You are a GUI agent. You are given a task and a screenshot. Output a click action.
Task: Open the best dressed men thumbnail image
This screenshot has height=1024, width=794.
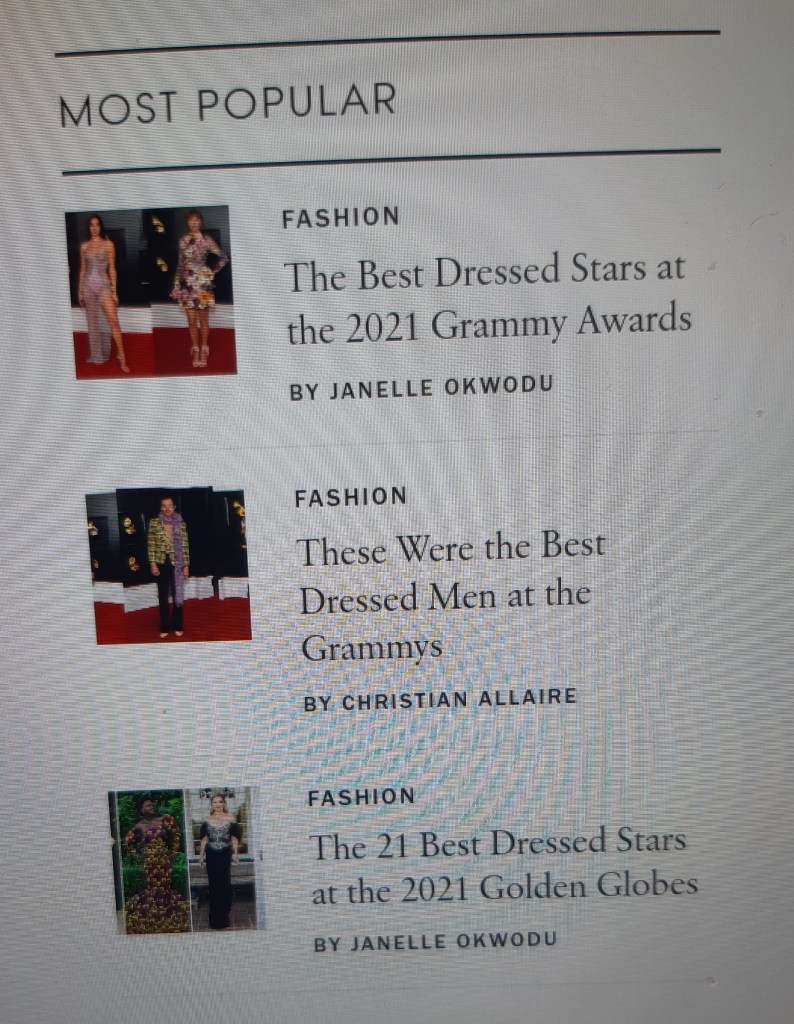(168, 566)
